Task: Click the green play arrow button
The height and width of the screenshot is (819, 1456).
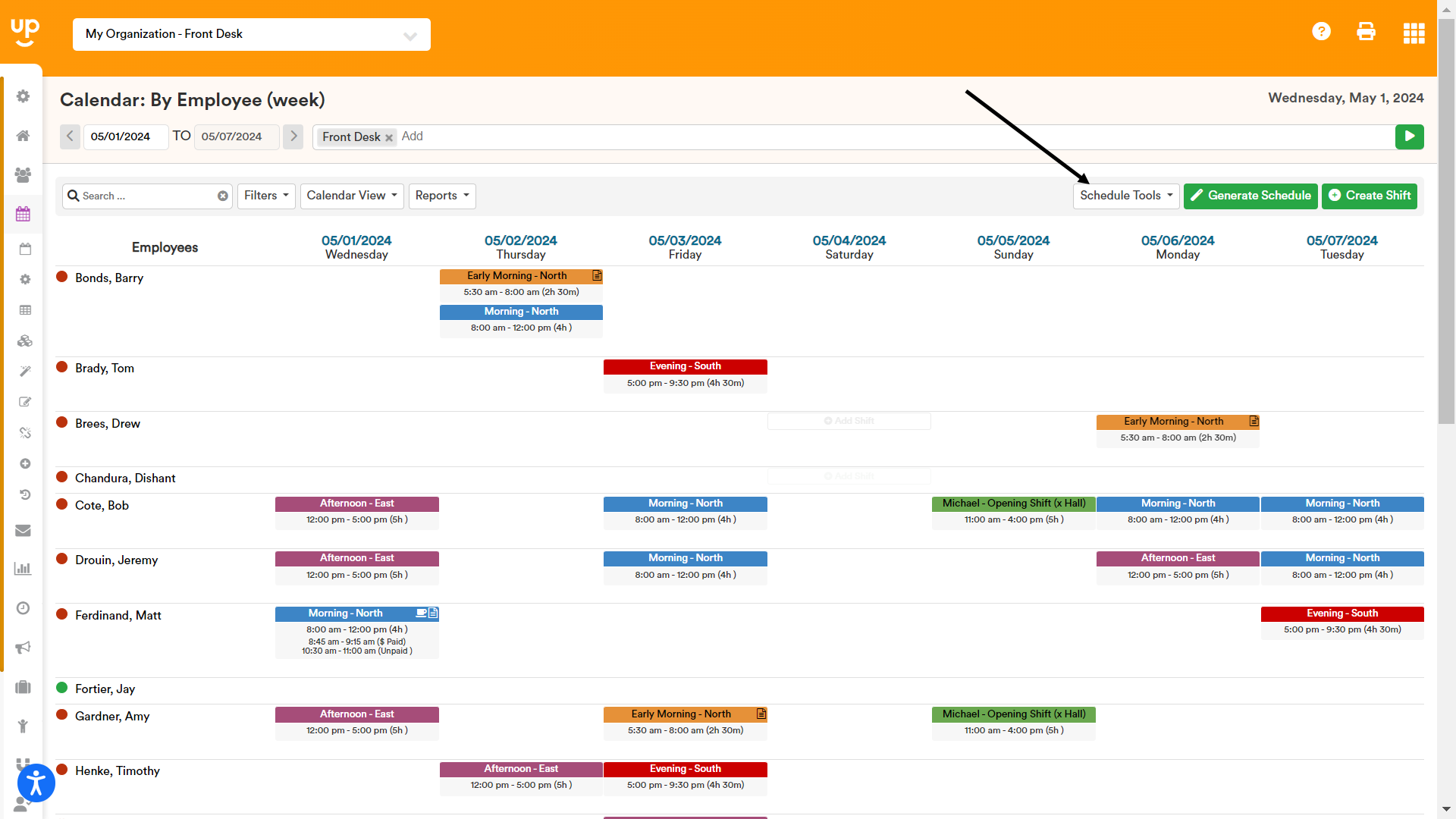Action: click(x=1409, y=136)
